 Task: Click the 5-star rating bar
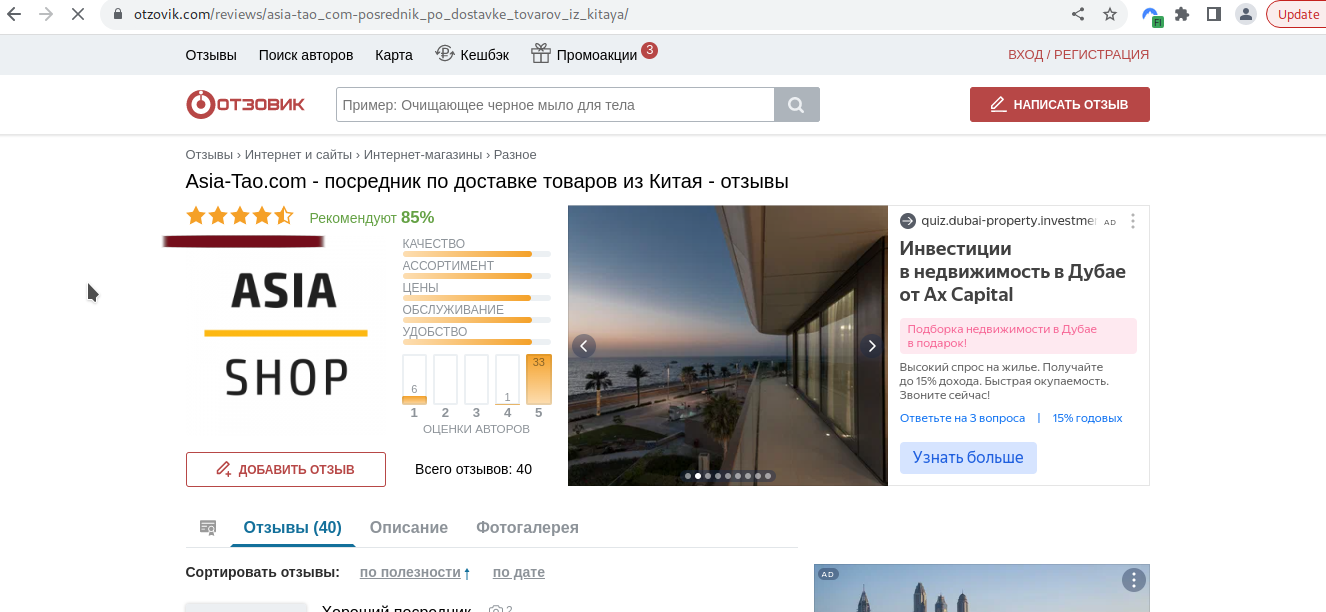[538, 380]
